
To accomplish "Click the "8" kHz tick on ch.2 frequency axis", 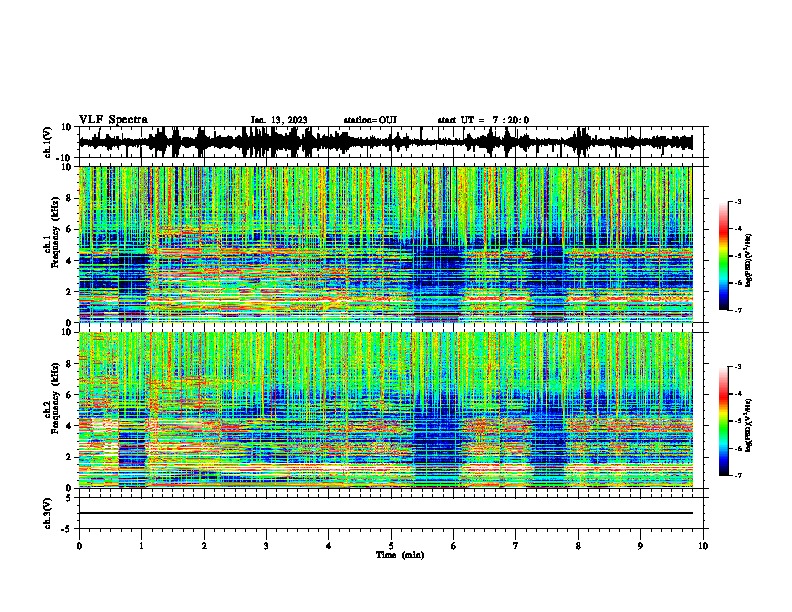I will [x=70, y=364].
